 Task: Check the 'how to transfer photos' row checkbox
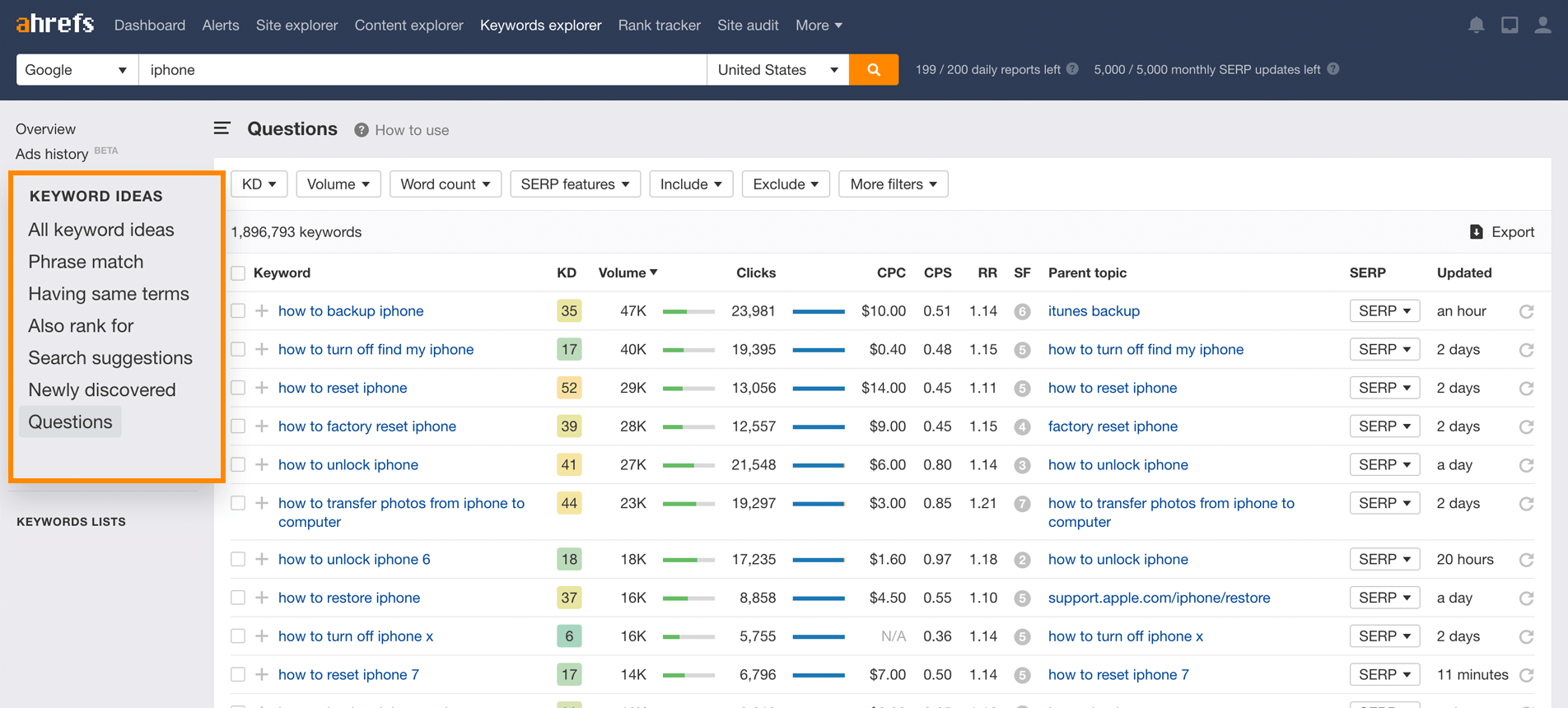coord(238,503)
